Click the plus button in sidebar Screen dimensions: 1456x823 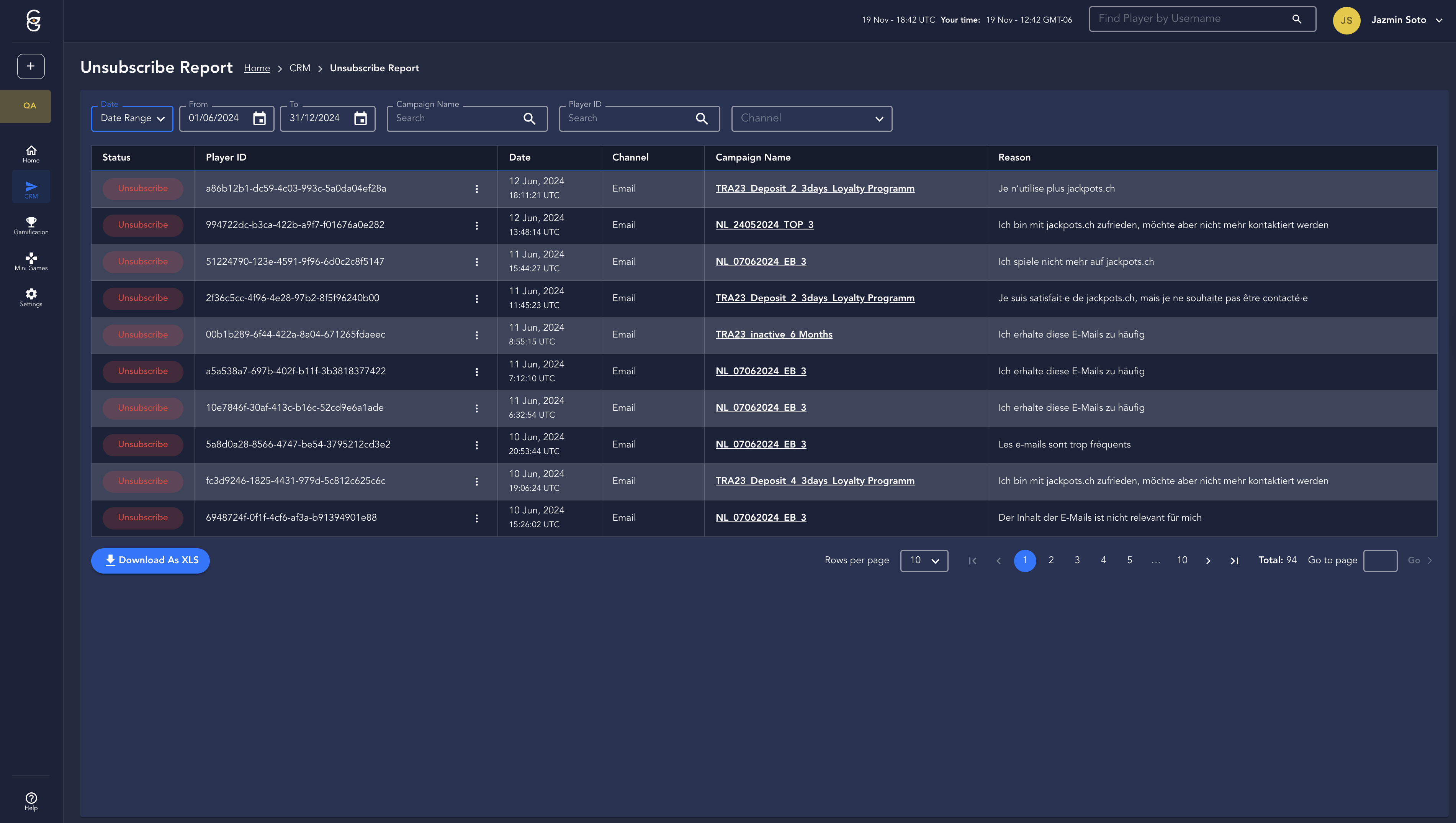coord(31,66)
